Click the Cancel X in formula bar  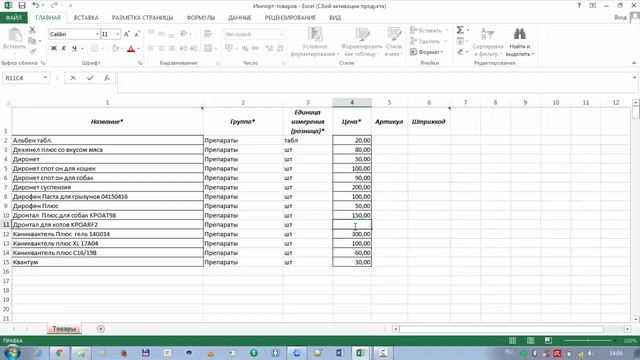pos(73,78)
